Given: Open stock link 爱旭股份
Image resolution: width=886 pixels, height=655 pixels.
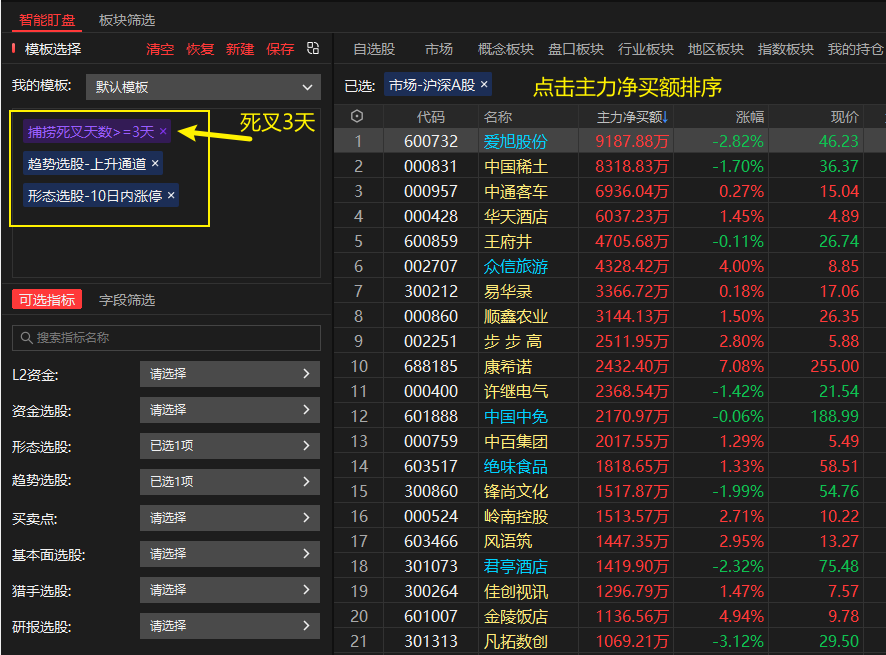Looking at the screenshot, I should pyautogui.click(x=515, y=141).
